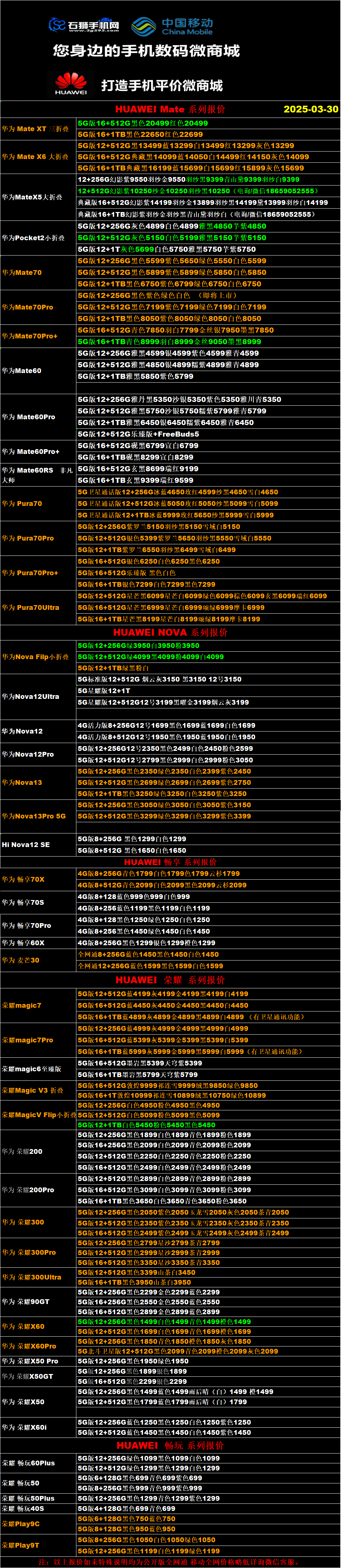
Task: Select the 华为 畅享70X model cell
Action: click(38, 880)
